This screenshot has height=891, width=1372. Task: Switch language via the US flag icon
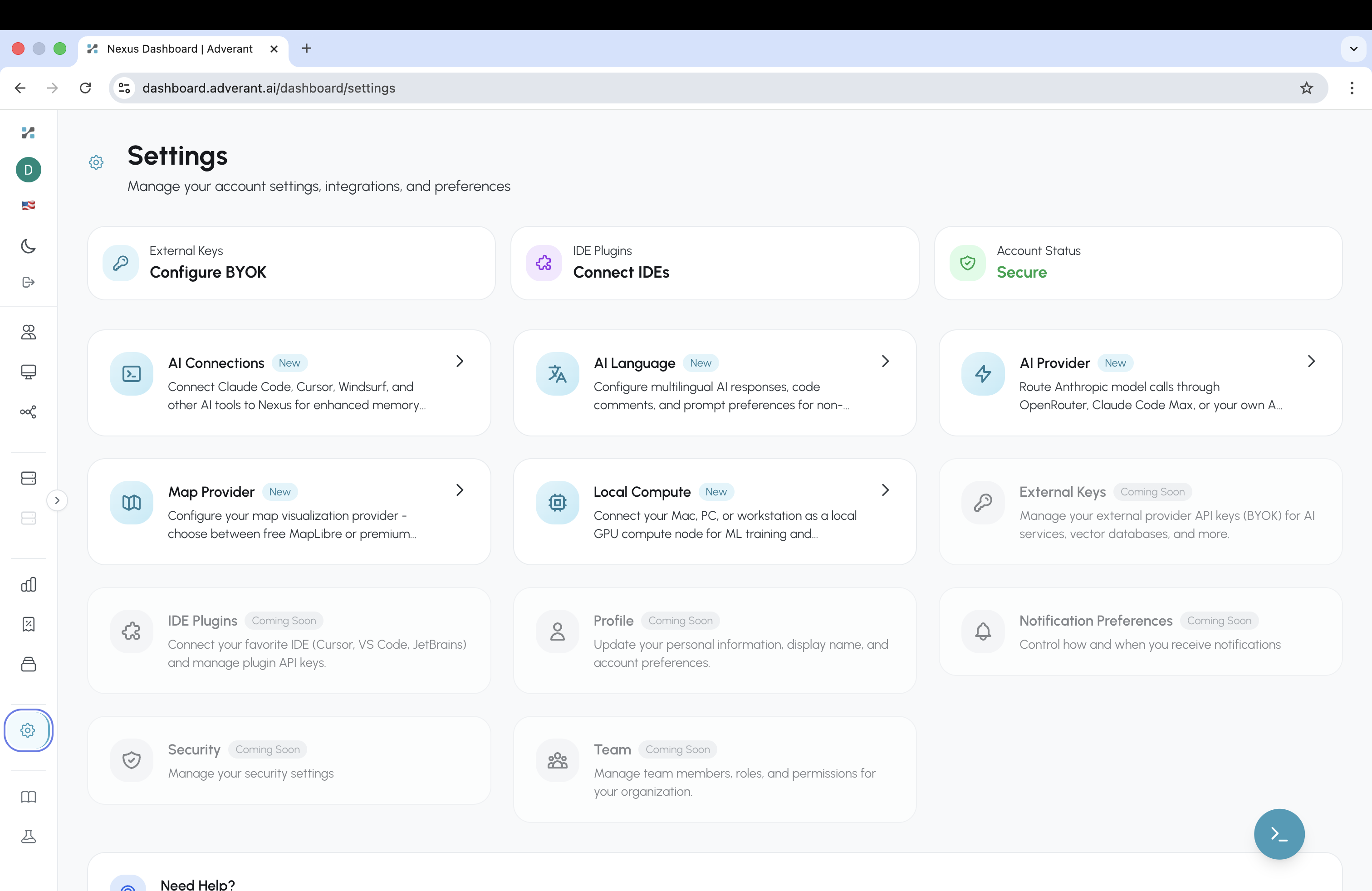click(28, 205)
